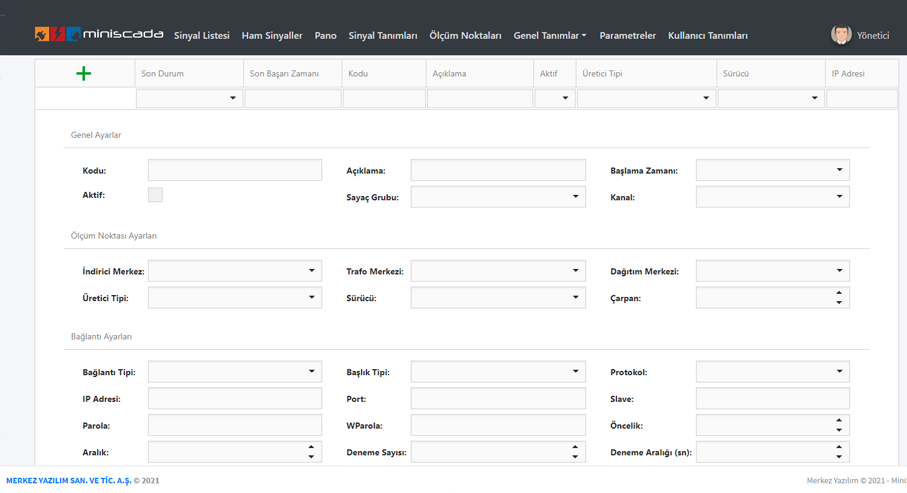The width and height of the screenshot is (907, 493).
Task: Decrease the Öncelik value with down arrow
Action: [x=839, y=430]
